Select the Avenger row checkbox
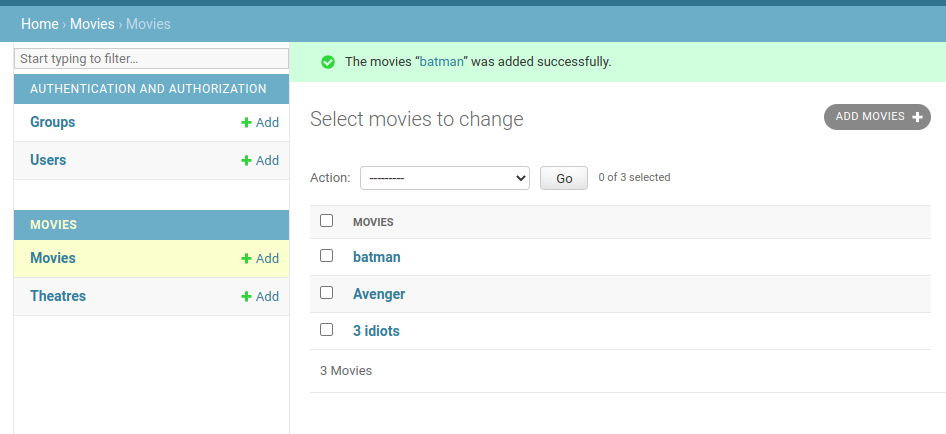Image resolution: width=946 pixels, height=434 pixels. pyautogui.click(x=326, y=293)
